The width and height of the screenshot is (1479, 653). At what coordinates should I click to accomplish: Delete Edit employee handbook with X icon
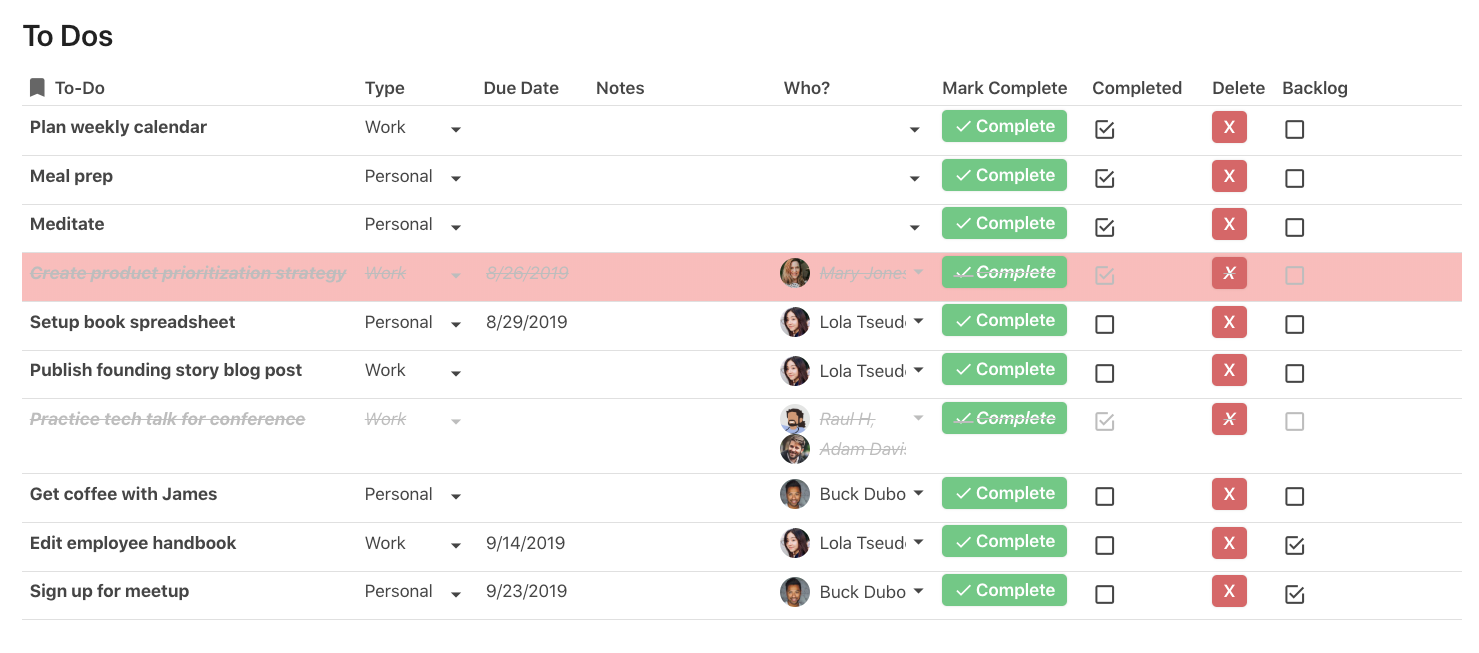[1229, 543]
